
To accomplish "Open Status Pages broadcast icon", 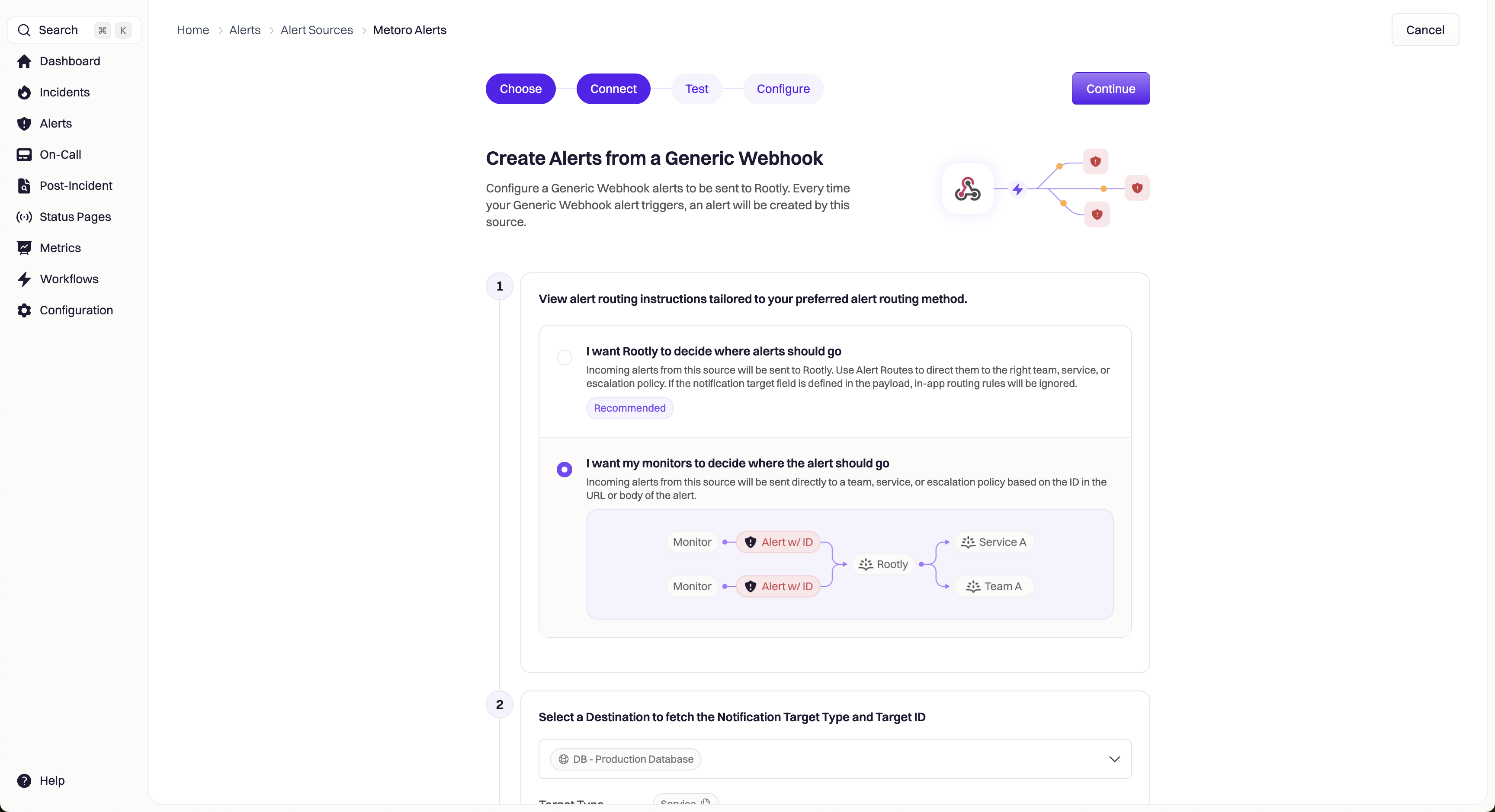I will click(x=24, y=217).
